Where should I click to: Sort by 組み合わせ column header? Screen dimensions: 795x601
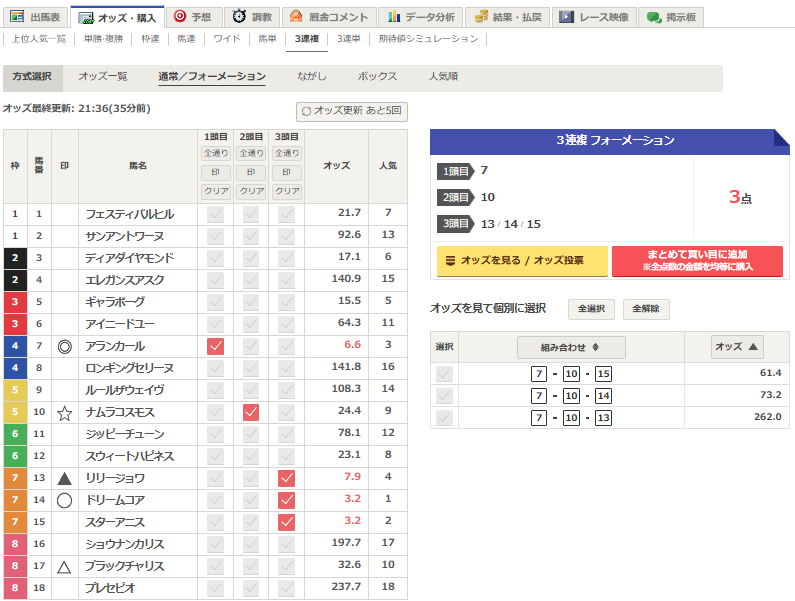pos(571,347)
